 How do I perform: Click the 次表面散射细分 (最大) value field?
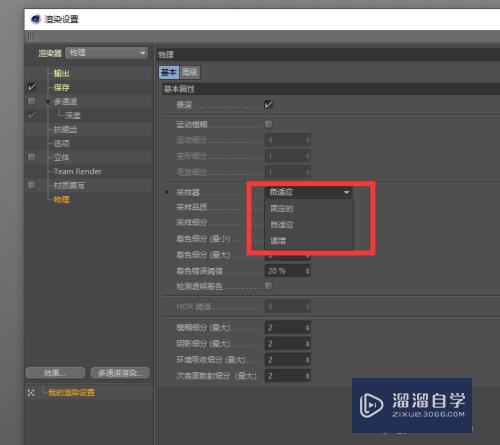click(x=285, y=376)
